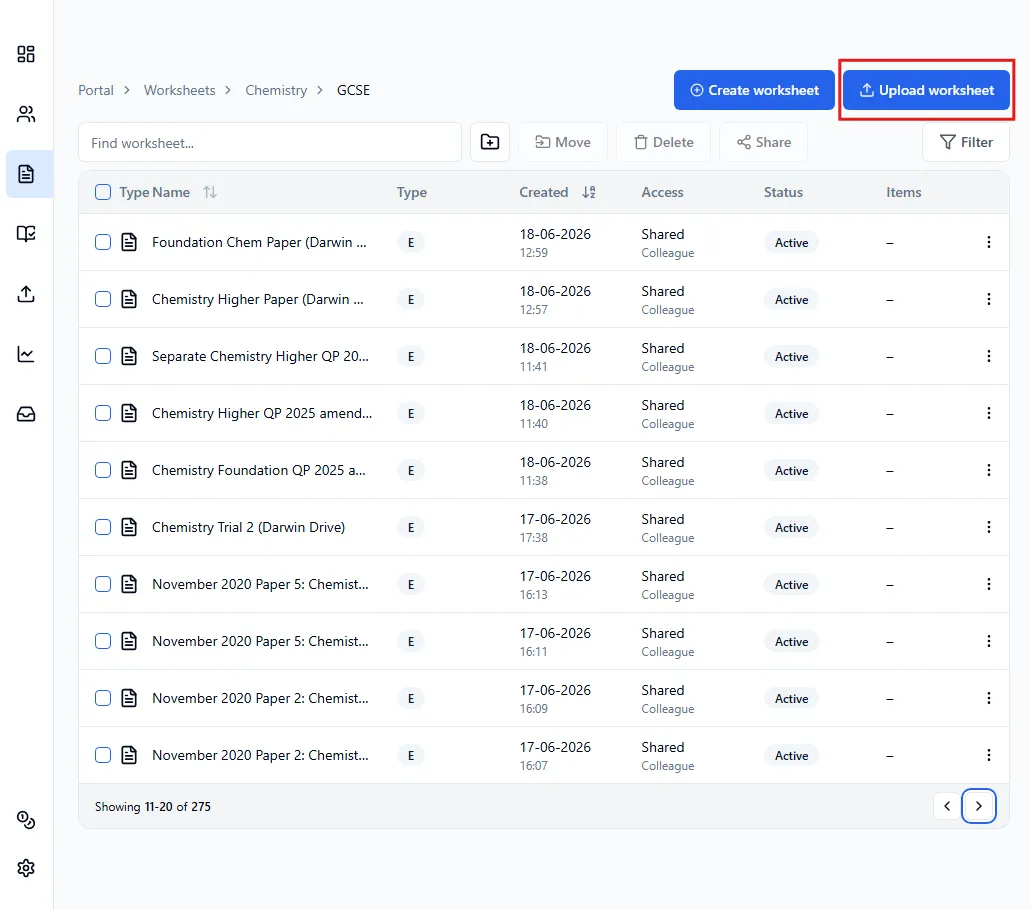Screen dimensions: 1031x910
Task: Open the settings gear icon in sidebar
Action: tap(26, 868)
